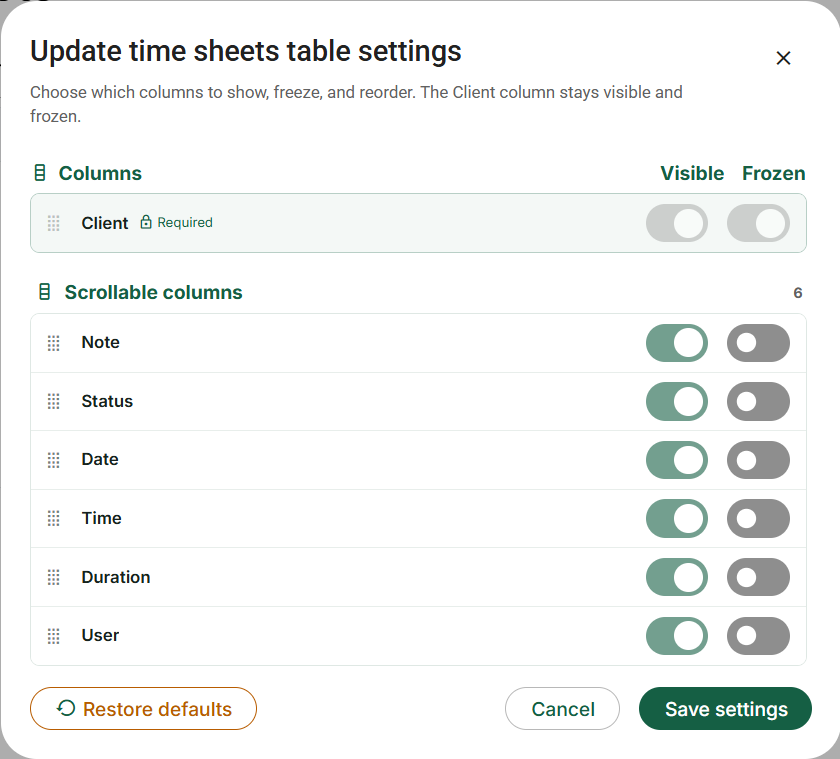Viewport: 840px width, 759px height.
Task: Select the Client label
Action: tap(104, 223)
